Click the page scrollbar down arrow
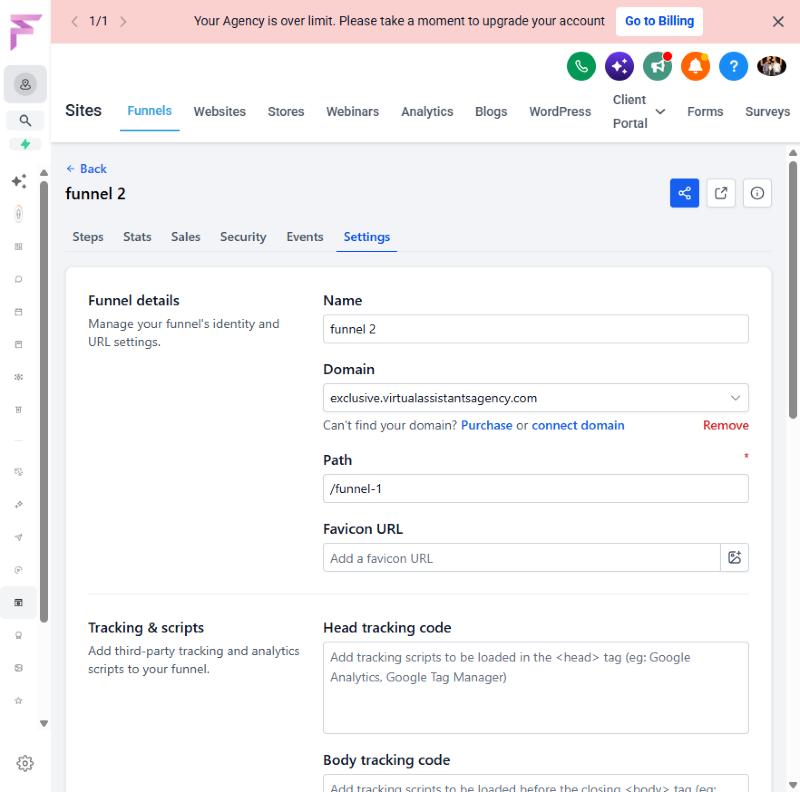This screenshot has width=800, height=792. pos(792,785)
